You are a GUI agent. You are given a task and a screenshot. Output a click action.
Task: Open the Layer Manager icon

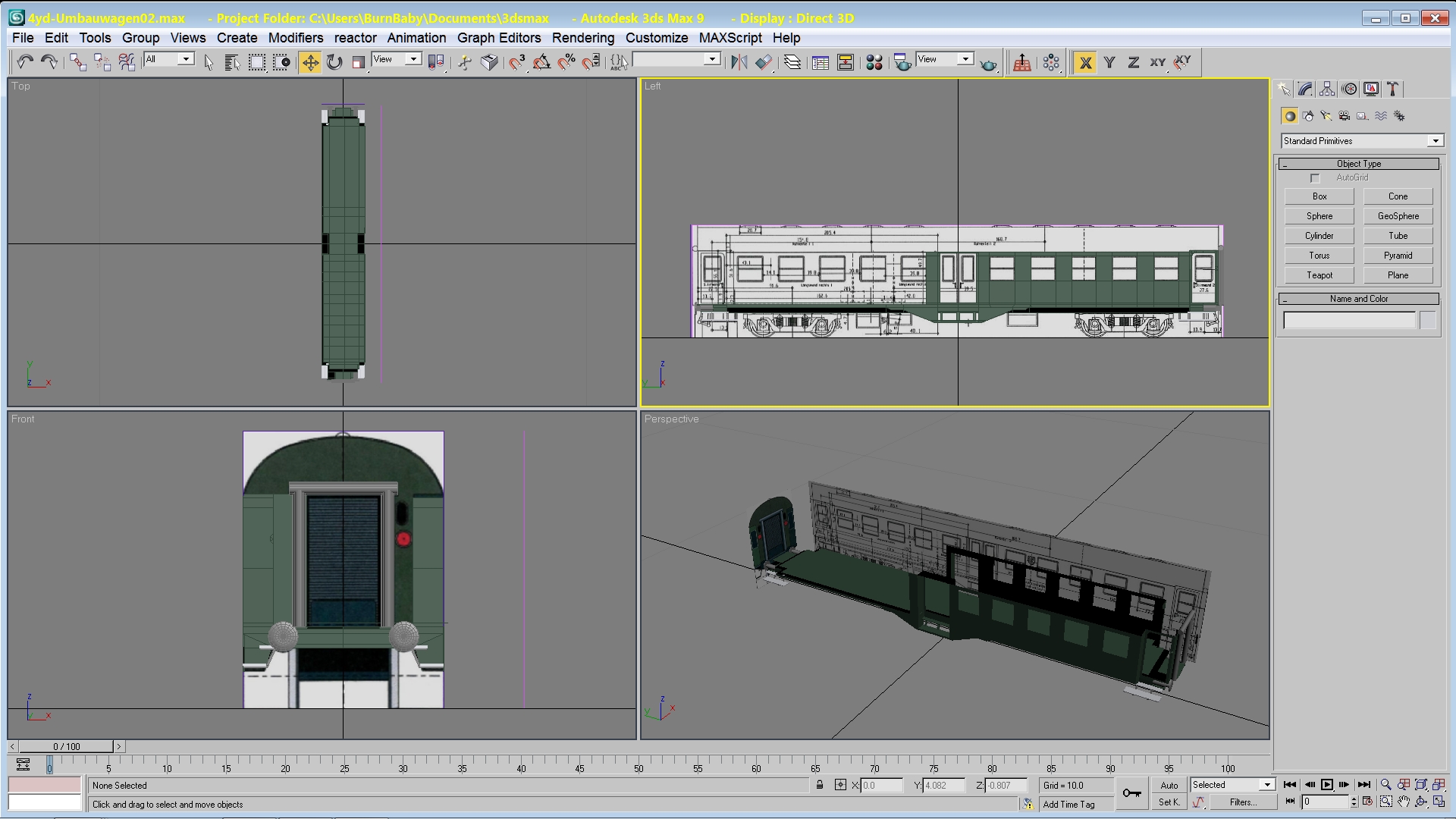tap(792, 62)
